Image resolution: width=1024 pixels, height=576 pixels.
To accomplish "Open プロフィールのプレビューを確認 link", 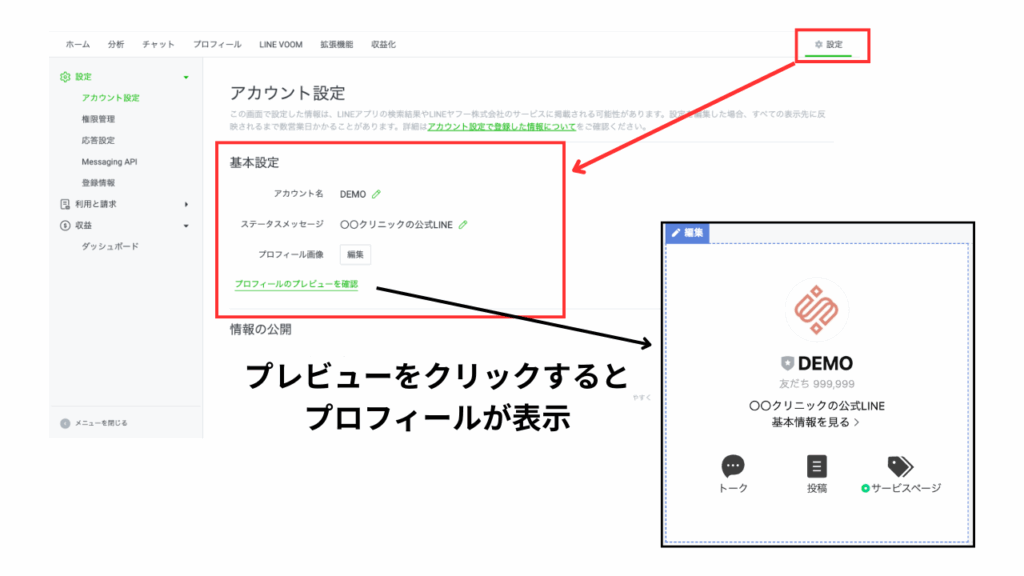I will pyautogui.click(x=296, y=284).
